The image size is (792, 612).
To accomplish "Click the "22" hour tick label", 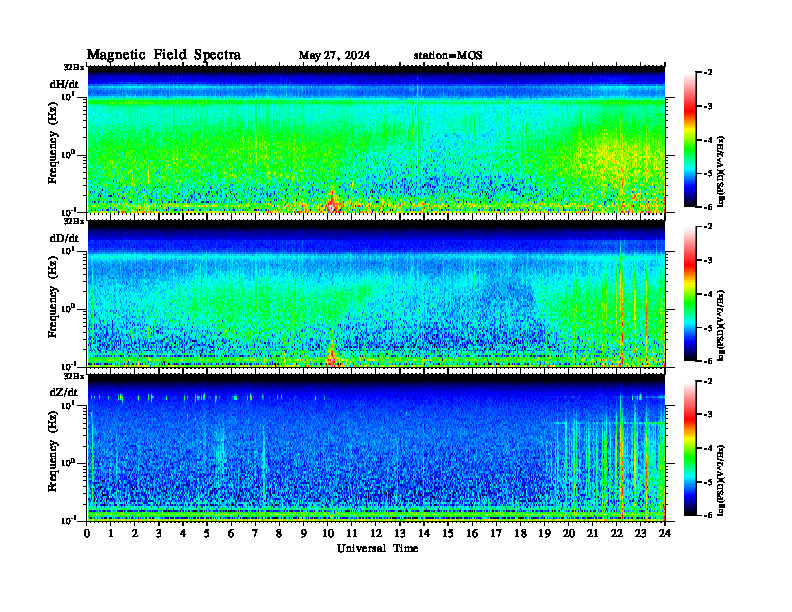I will pyautogui.click(x=617, y=534).
